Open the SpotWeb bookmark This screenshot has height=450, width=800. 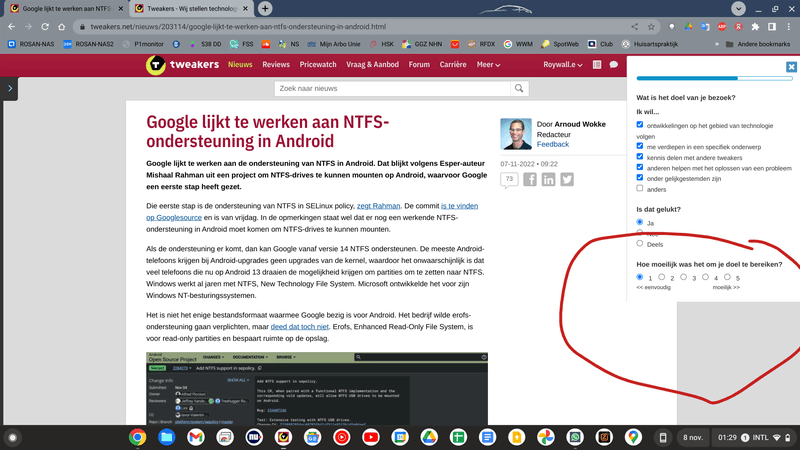pos(560,44)
